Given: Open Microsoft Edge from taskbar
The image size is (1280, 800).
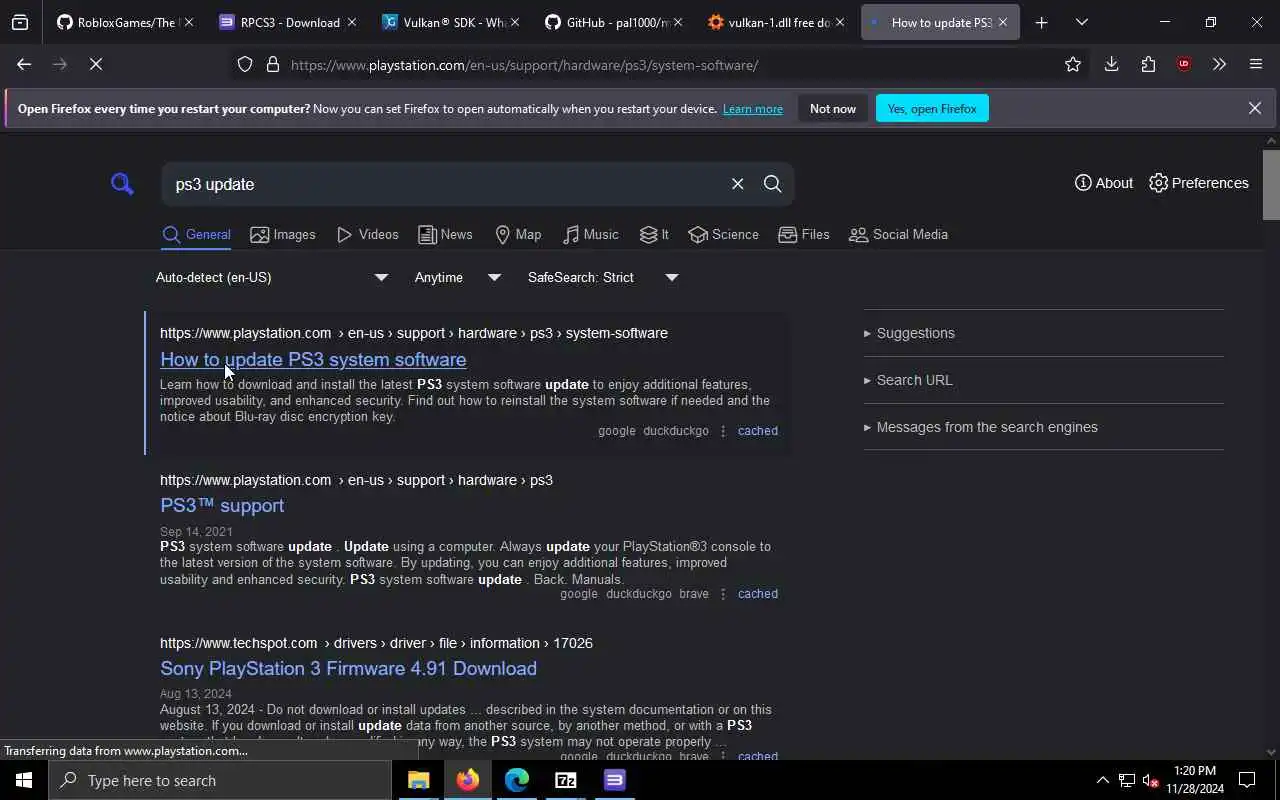Looking at the screenshot, I should coord(516,780).
